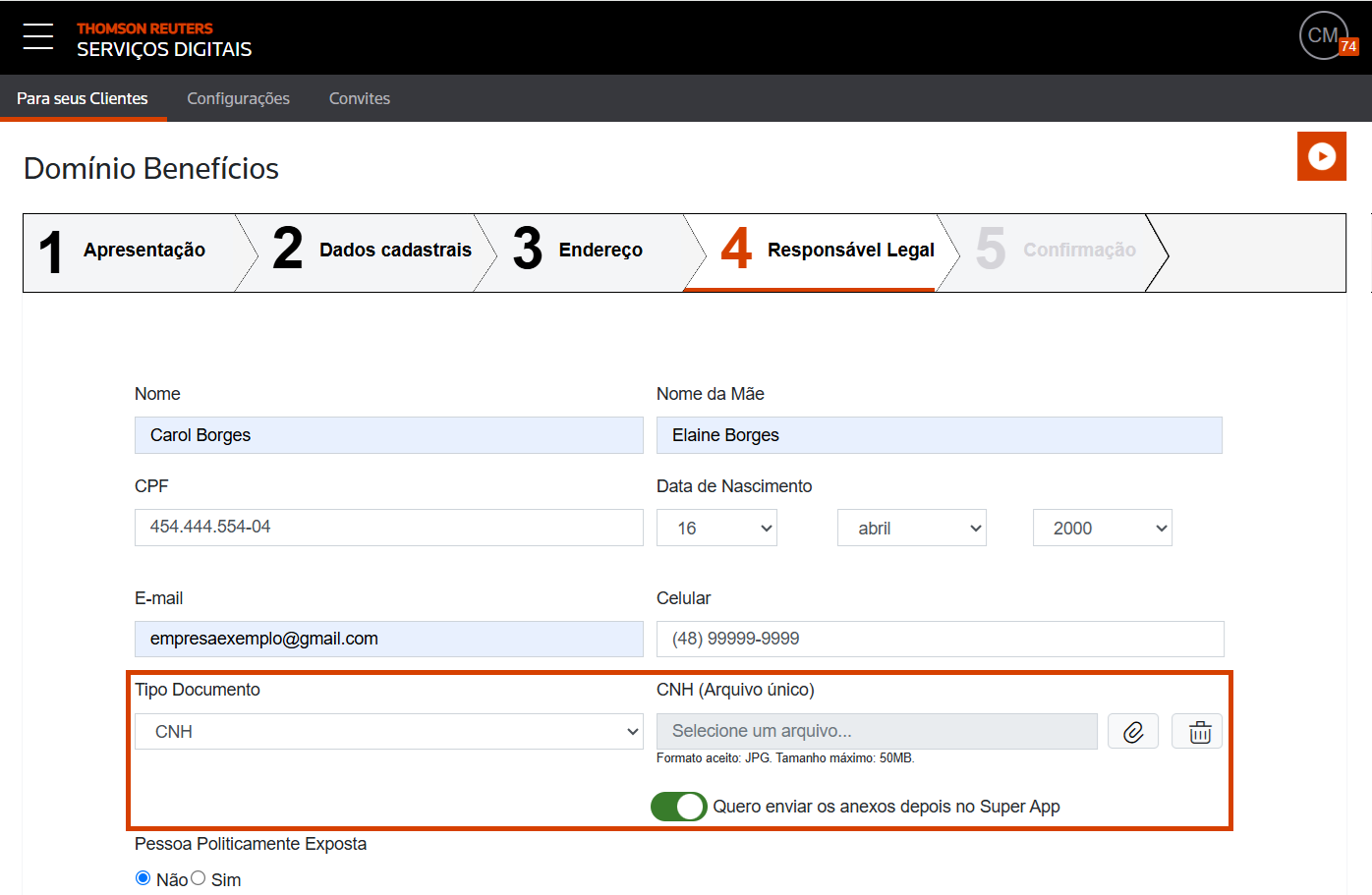
Task: Play the orange tutorial video button
Action: pos(1322,156)
